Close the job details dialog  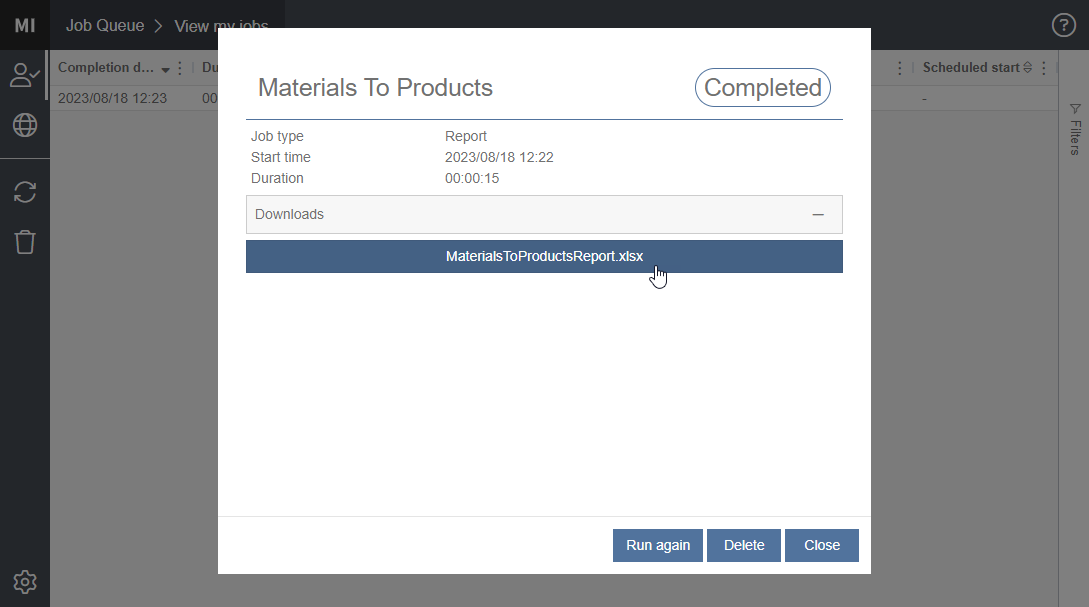822,545
